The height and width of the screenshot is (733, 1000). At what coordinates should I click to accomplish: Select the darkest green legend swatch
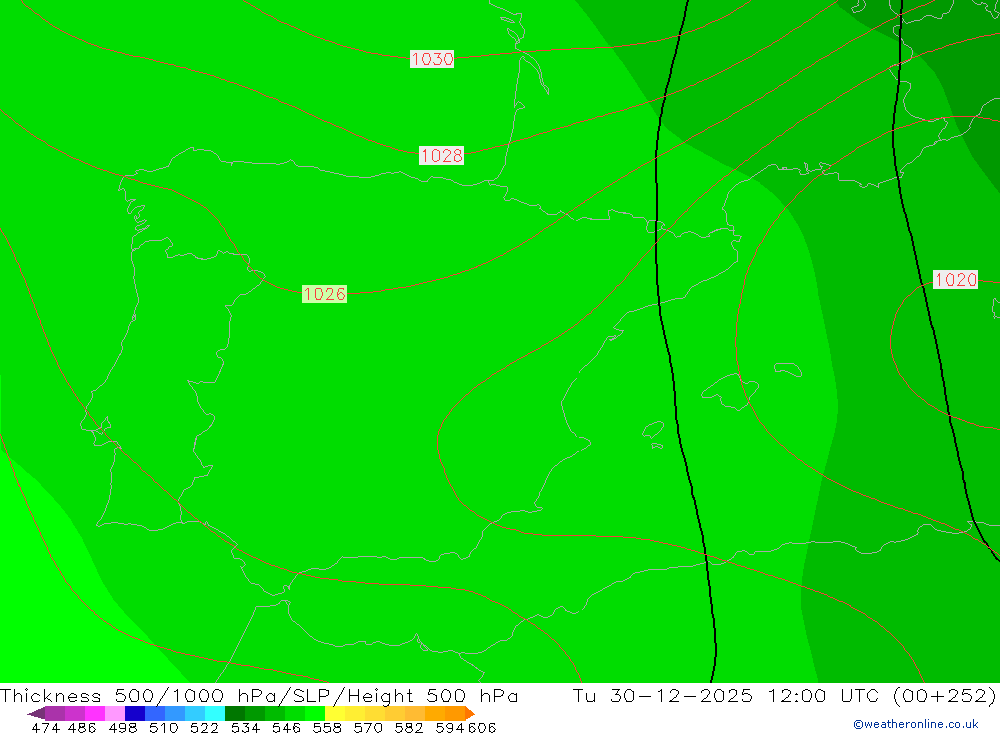coord(235,713)
